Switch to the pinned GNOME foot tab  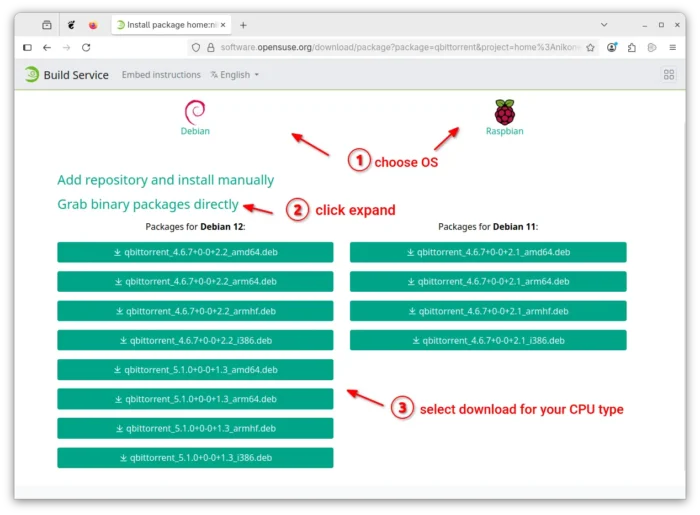71,25
